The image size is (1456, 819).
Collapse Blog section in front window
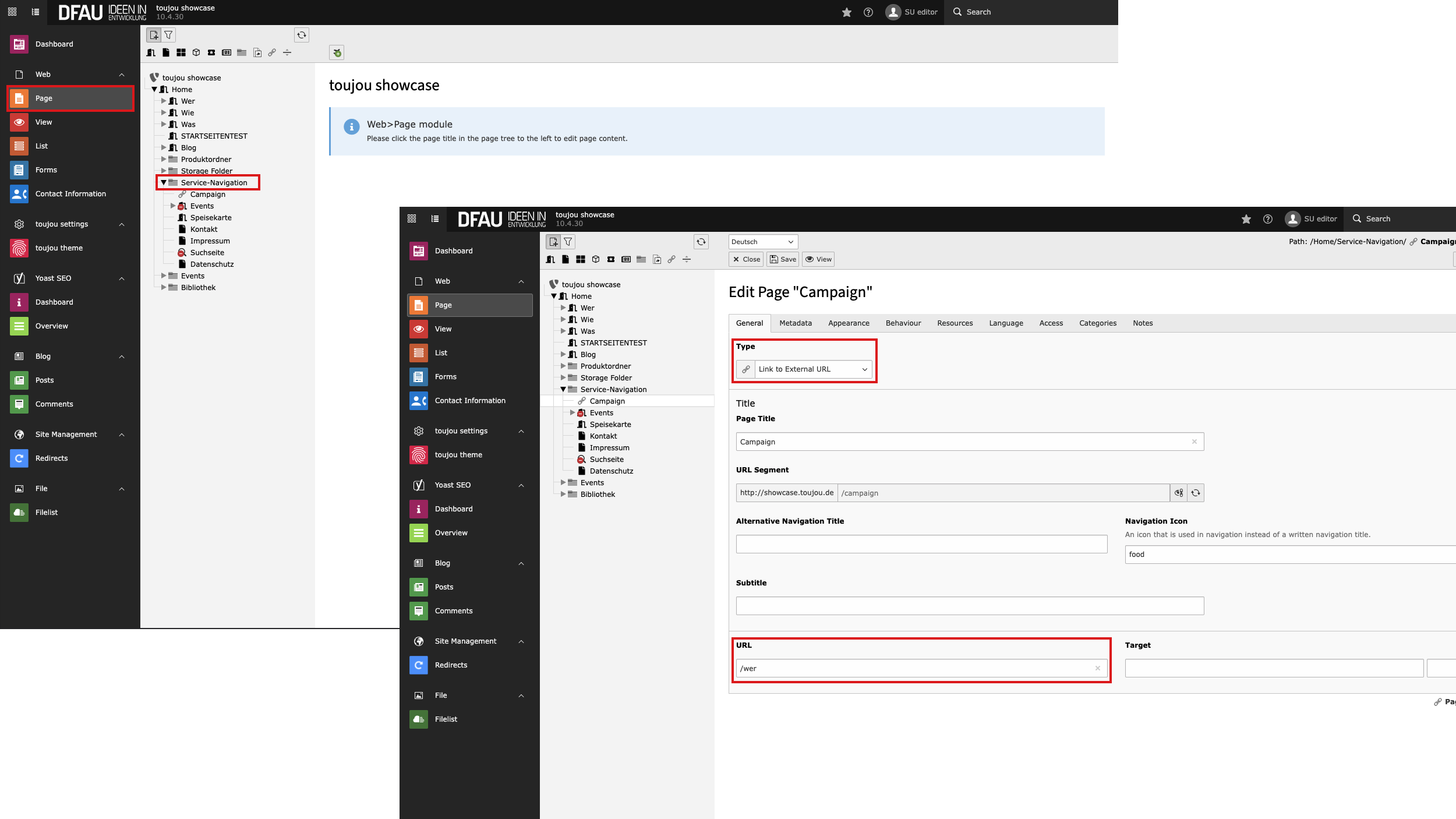[x=521, y=563]
